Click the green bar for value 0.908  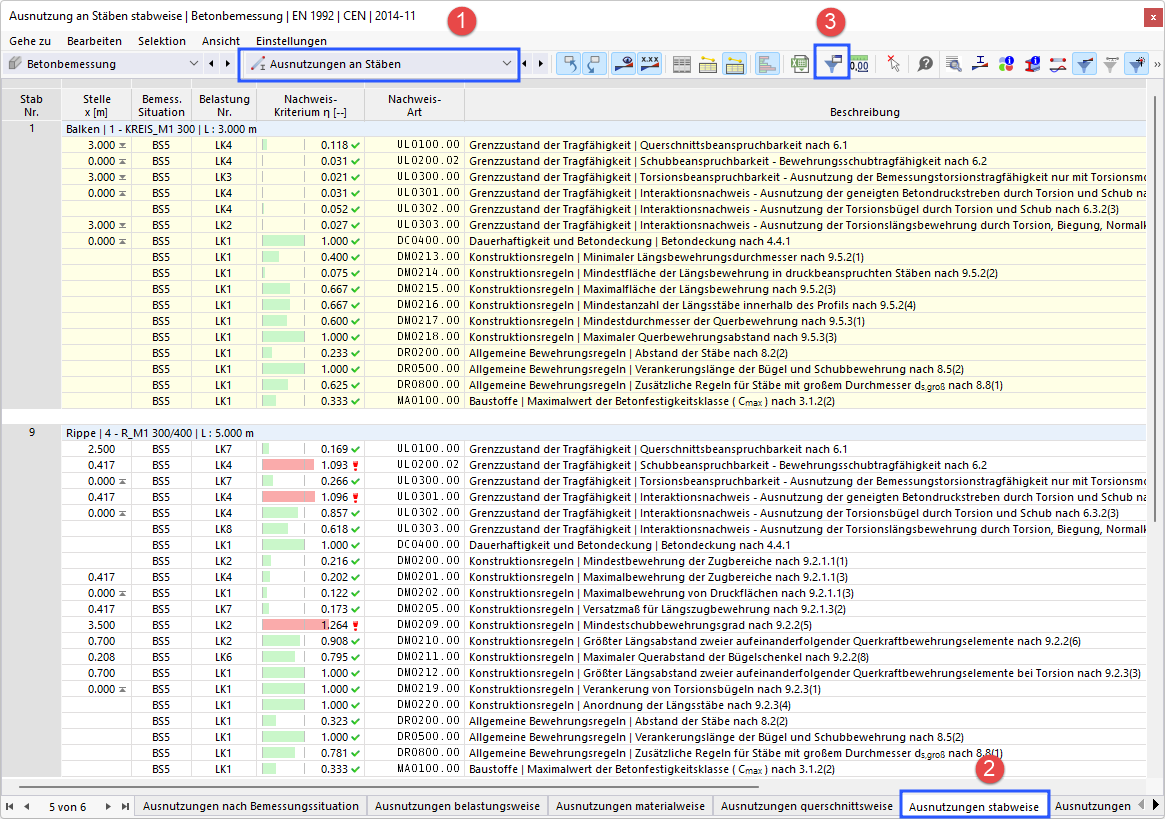[x=281, y=641]
